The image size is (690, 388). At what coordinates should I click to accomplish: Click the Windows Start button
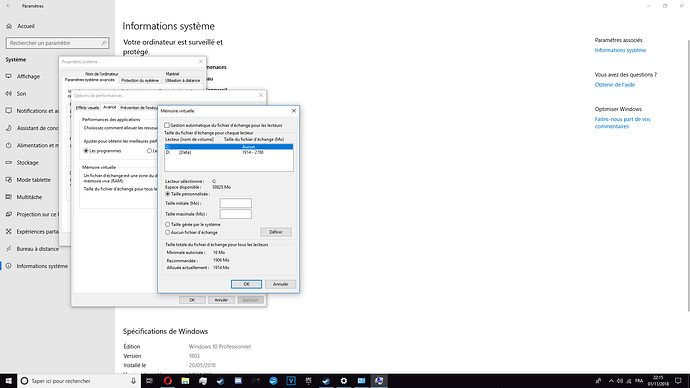click(8, 381)
